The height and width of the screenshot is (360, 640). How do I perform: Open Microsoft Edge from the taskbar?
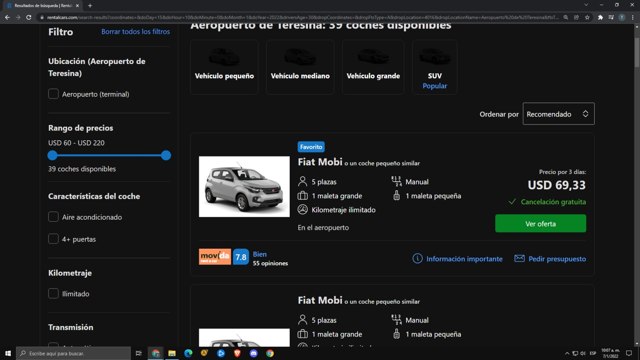188,353
